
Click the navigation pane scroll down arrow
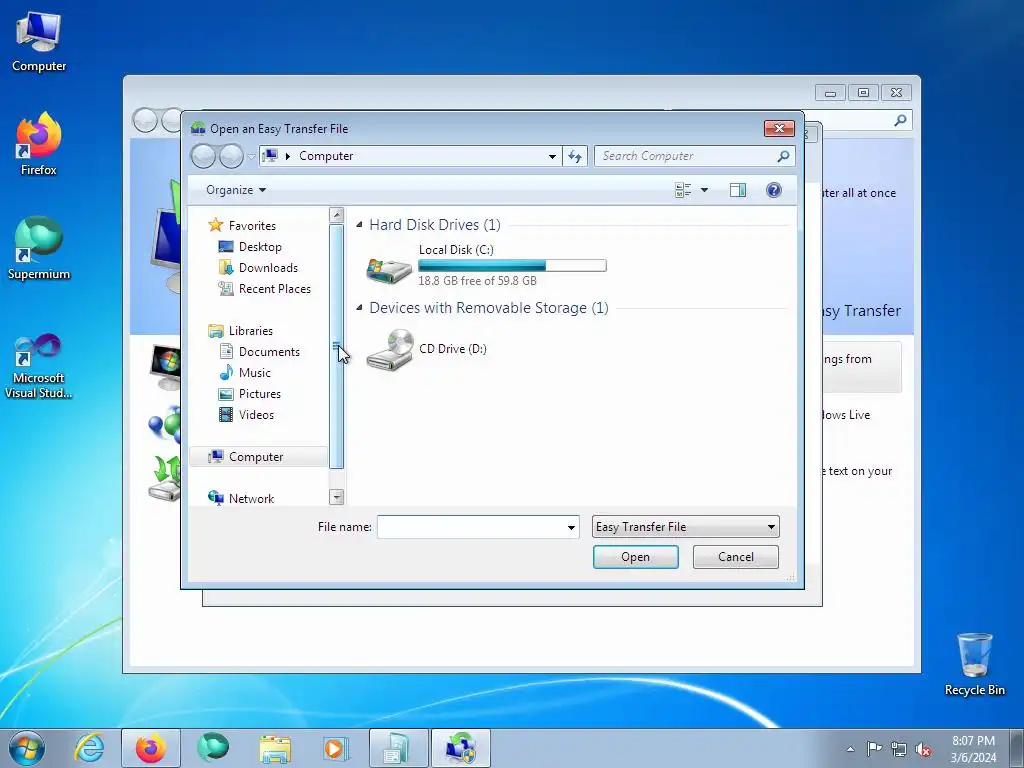tap(336, 498)
